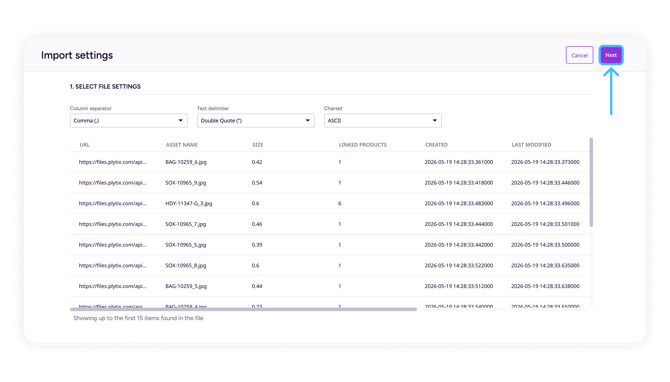Viewport: 670px width, 382px height.
Task: Click last modified timestamp ending 33.373000
Action: point(545,162)
